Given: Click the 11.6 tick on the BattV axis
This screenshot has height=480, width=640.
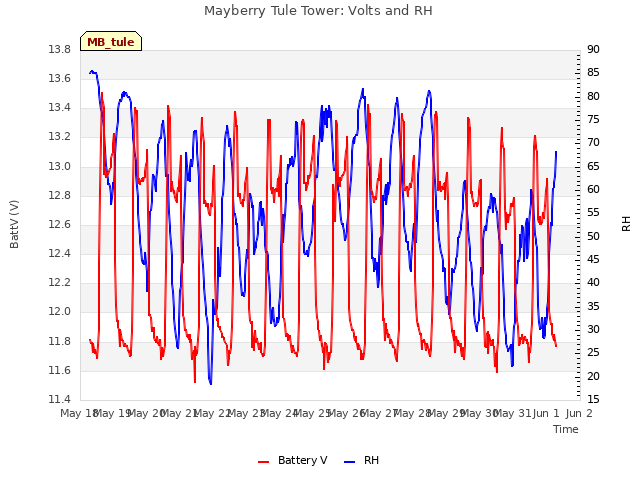Looking at the screenshot, I should (x=60, y=371).
